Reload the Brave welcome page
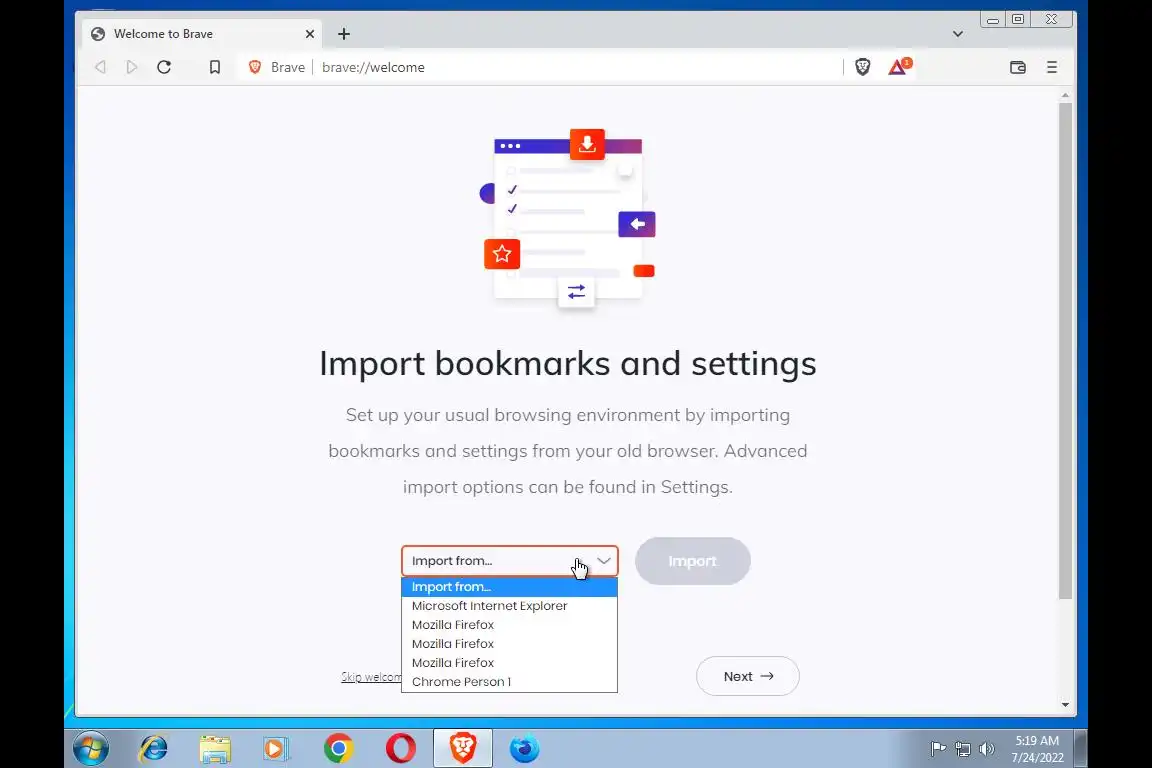The image size is (1152, 768). [x=164, y=67]
